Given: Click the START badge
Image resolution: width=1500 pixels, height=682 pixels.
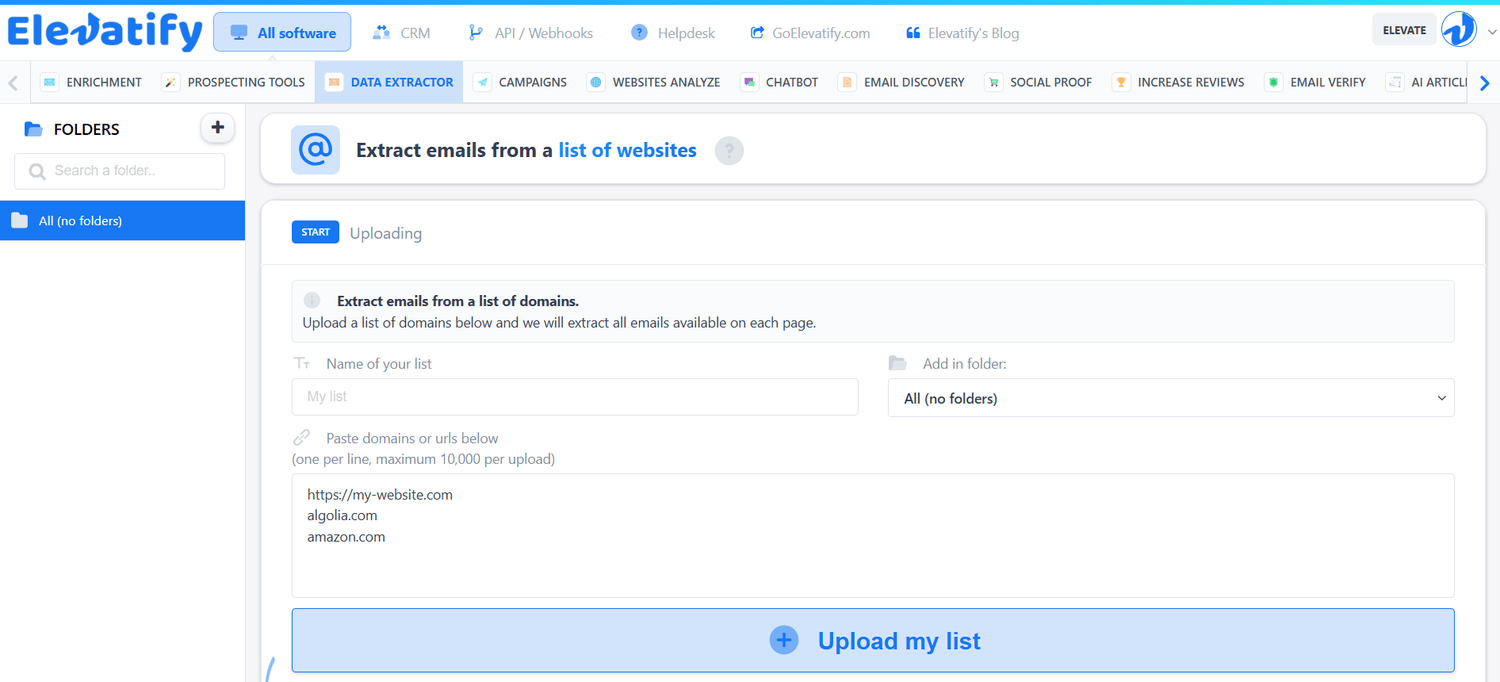Looking at the screenshot, I should [315, 232].
